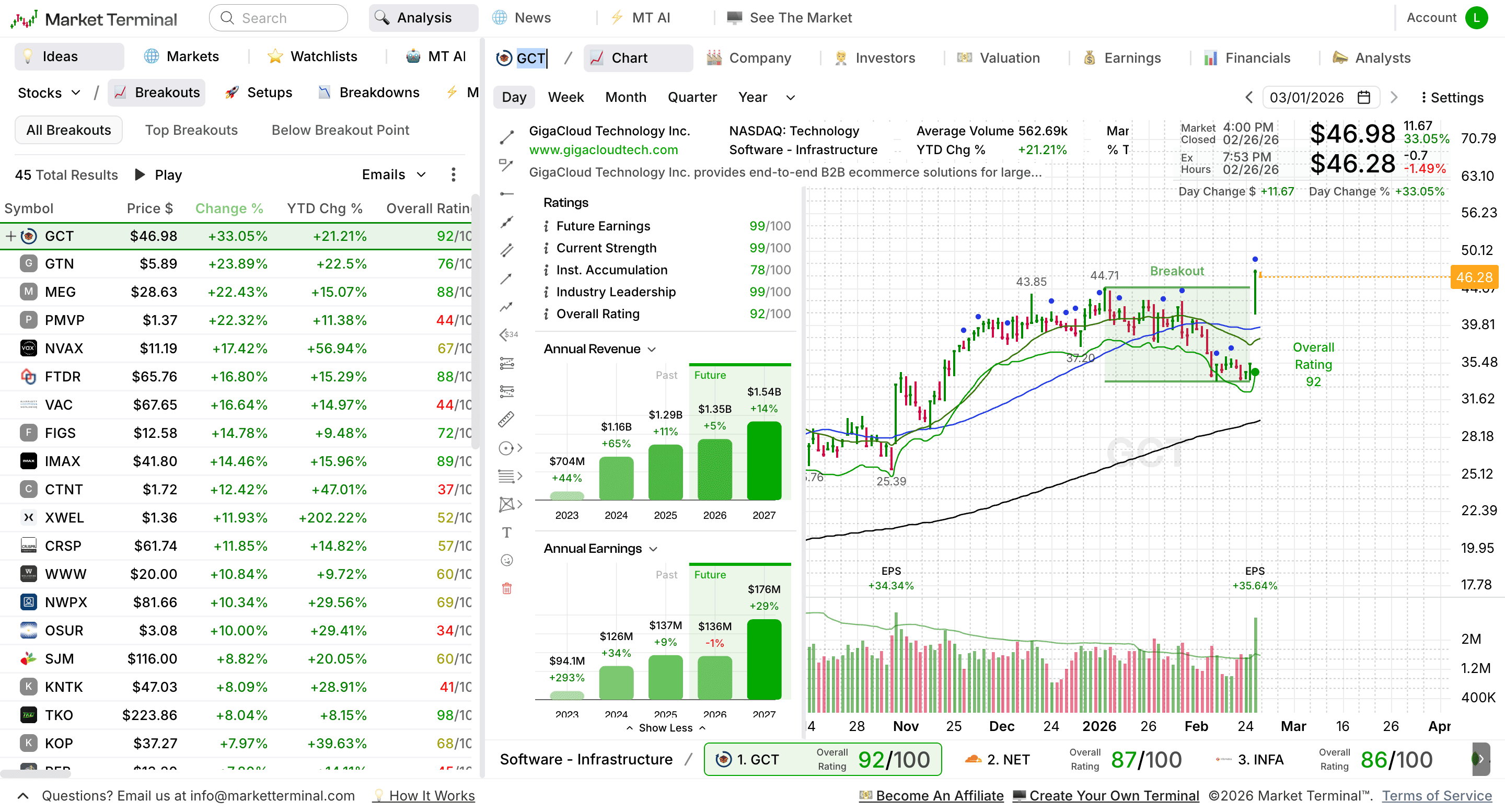Screen dimensions: 1505x812
Task: Expand the Annual Earnings dropdown
Action: (x=600, y=549)
